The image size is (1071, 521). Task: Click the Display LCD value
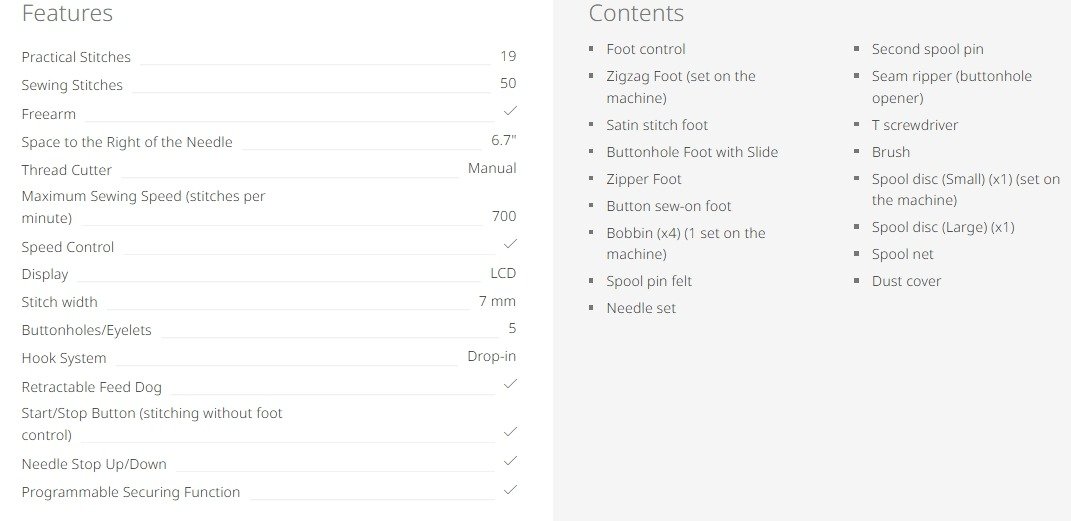point(503,273)
